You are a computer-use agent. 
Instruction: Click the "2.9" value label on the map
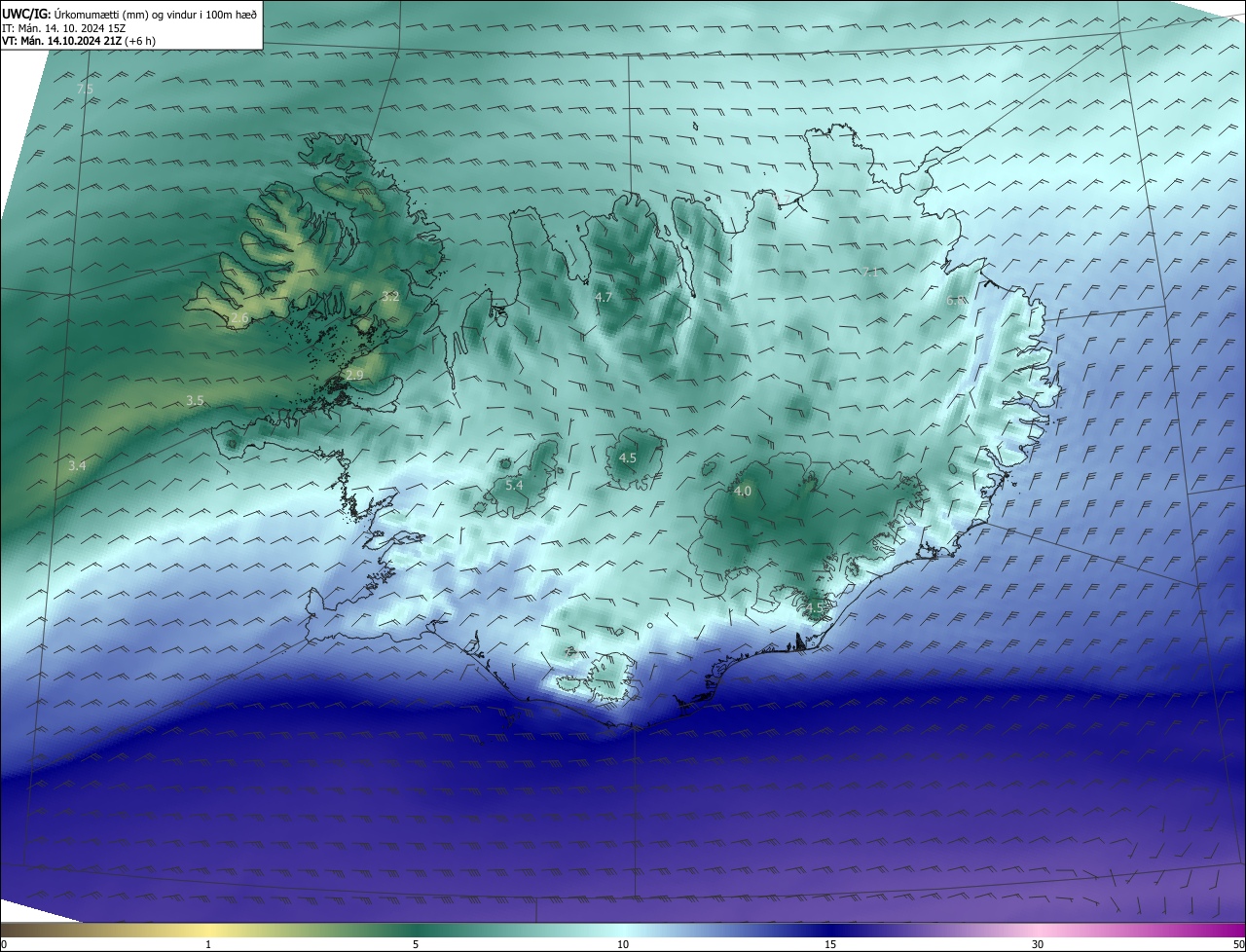click(353, 375)
